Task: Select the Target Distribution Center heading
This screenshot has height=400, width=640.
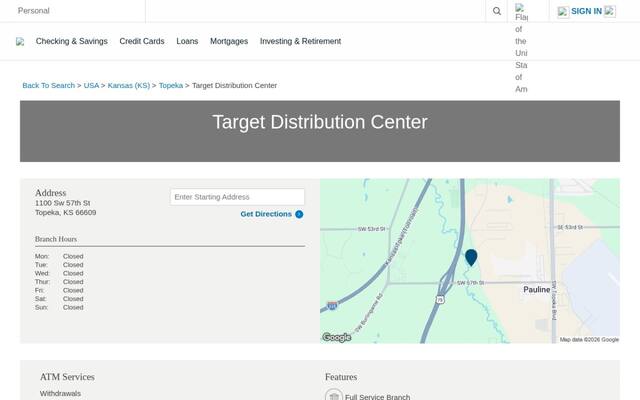Action: click(x=320, y=122)
